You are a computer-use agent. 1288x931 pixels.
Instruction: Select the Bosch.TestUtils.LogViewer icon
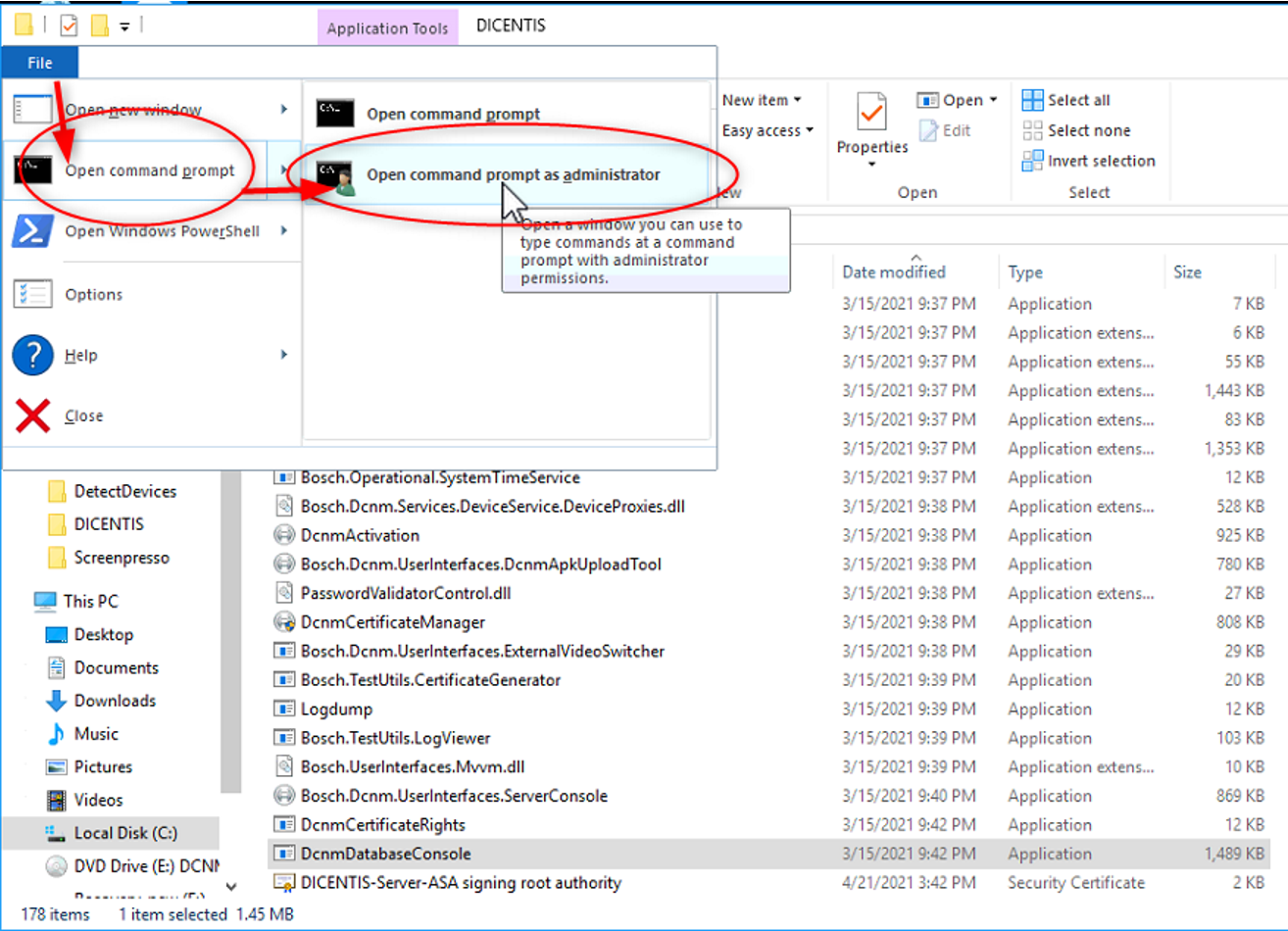click(x=284, y=738)
